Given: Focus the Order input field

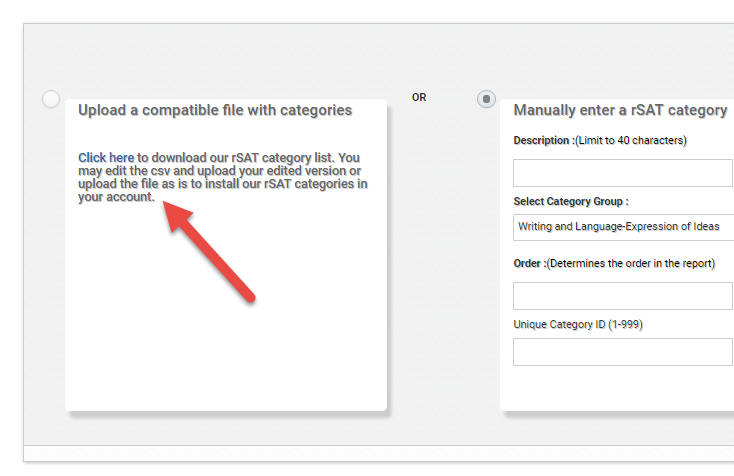Looking at the screenshot, I should point(623,296).
